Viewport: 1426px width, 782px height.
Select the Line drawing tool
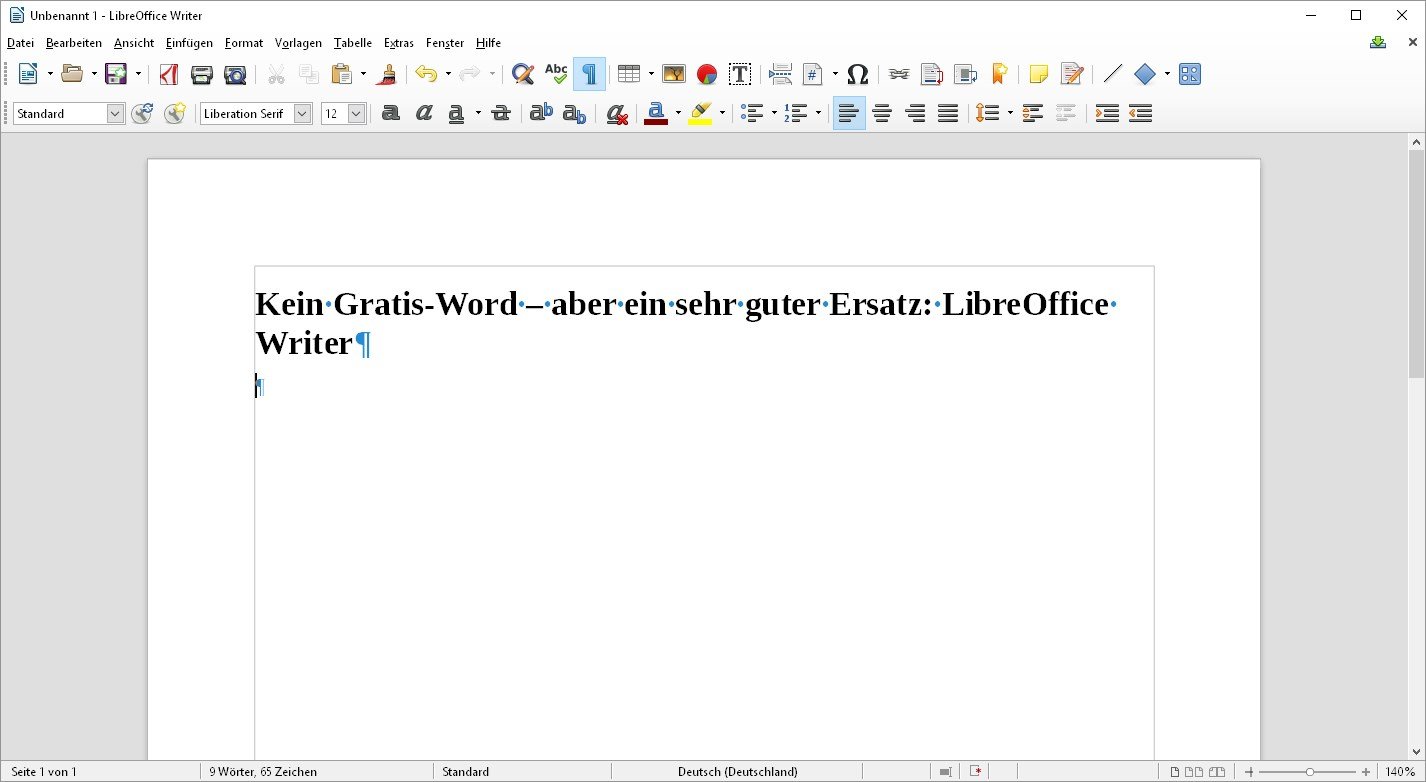1113,74
